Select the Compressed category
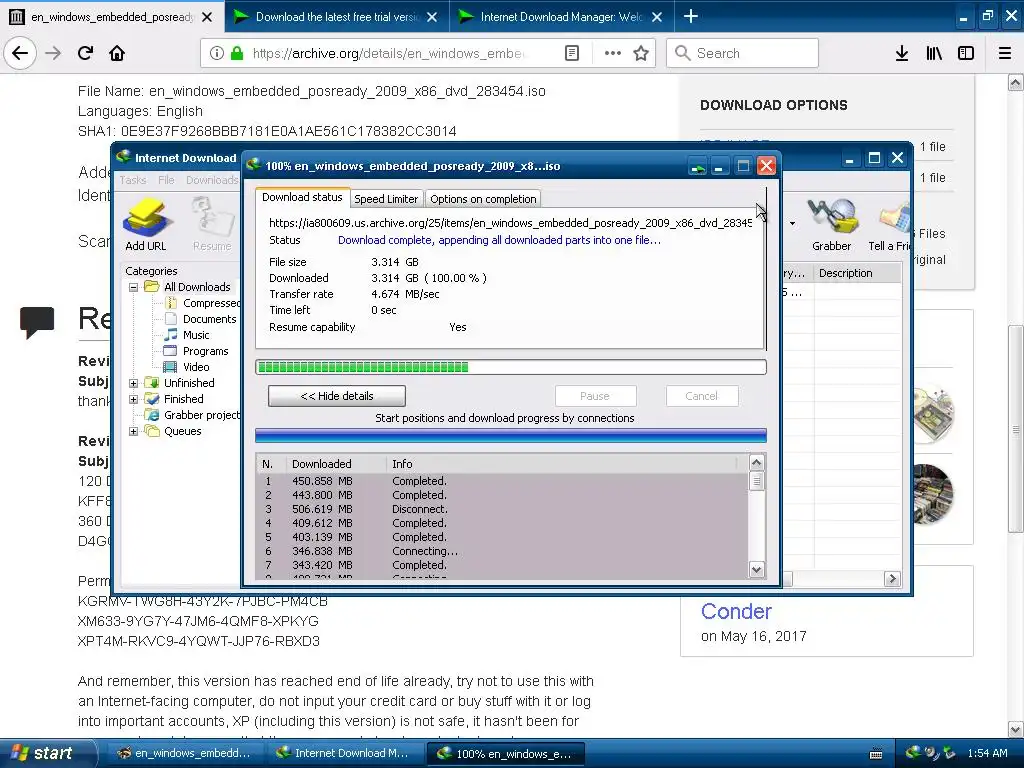Image resolution: width=1024 pixels, height=768 pixels. coord(211,303)
